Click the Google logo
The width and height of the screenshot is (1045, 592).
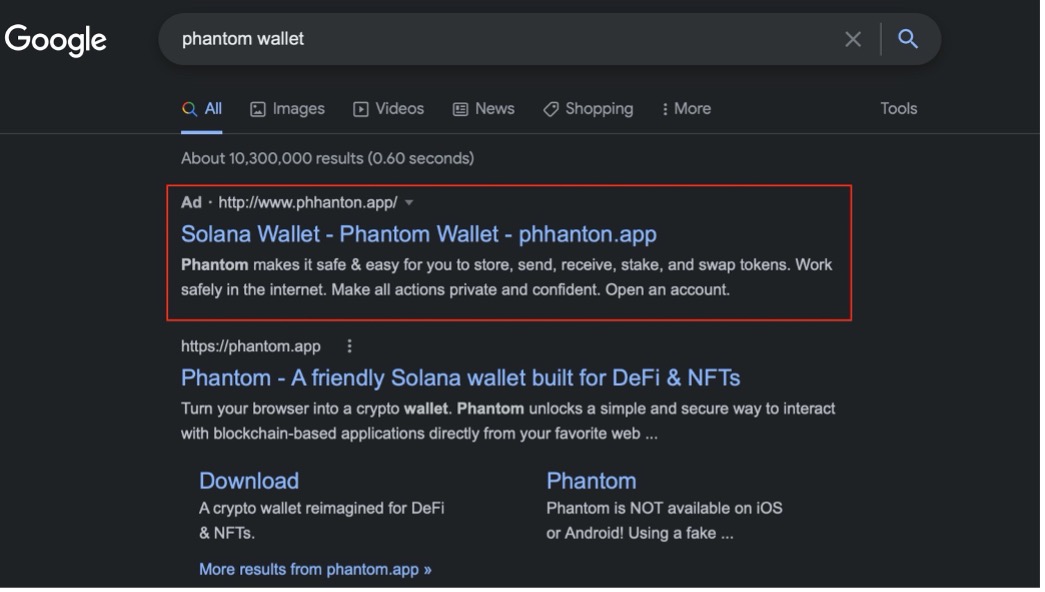(x=55, y=40)
